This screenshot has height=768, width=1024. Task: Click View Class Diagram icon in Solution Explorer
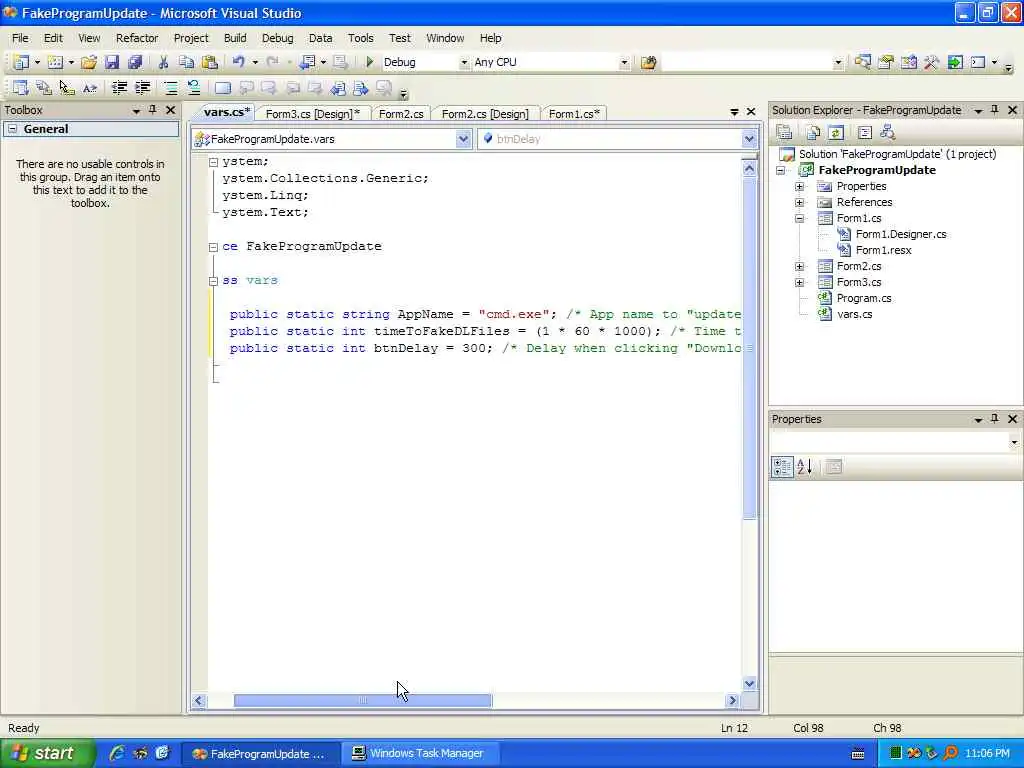[x=888, y=133]
